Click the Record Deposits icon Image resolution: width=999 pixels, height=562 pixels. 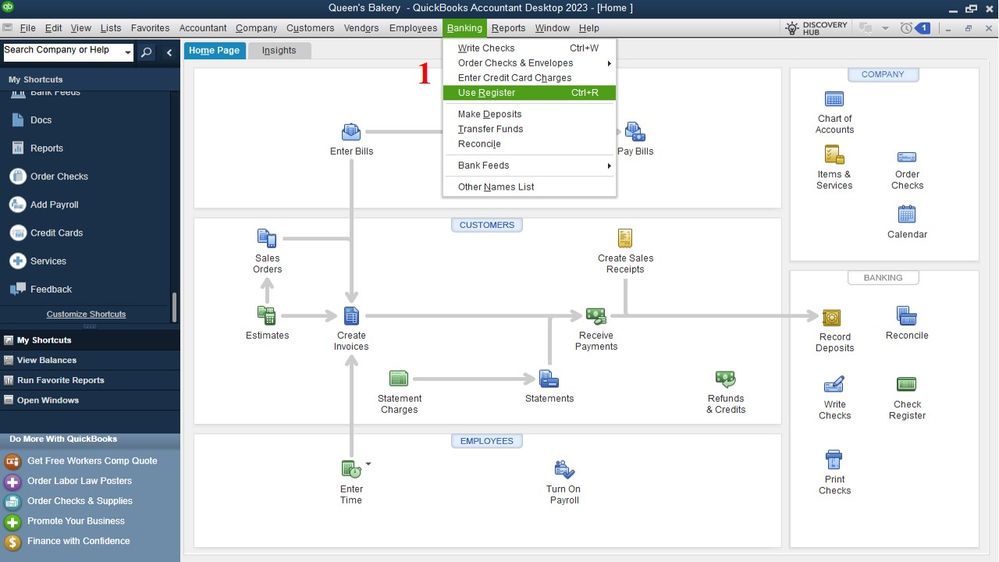[831, 317]
